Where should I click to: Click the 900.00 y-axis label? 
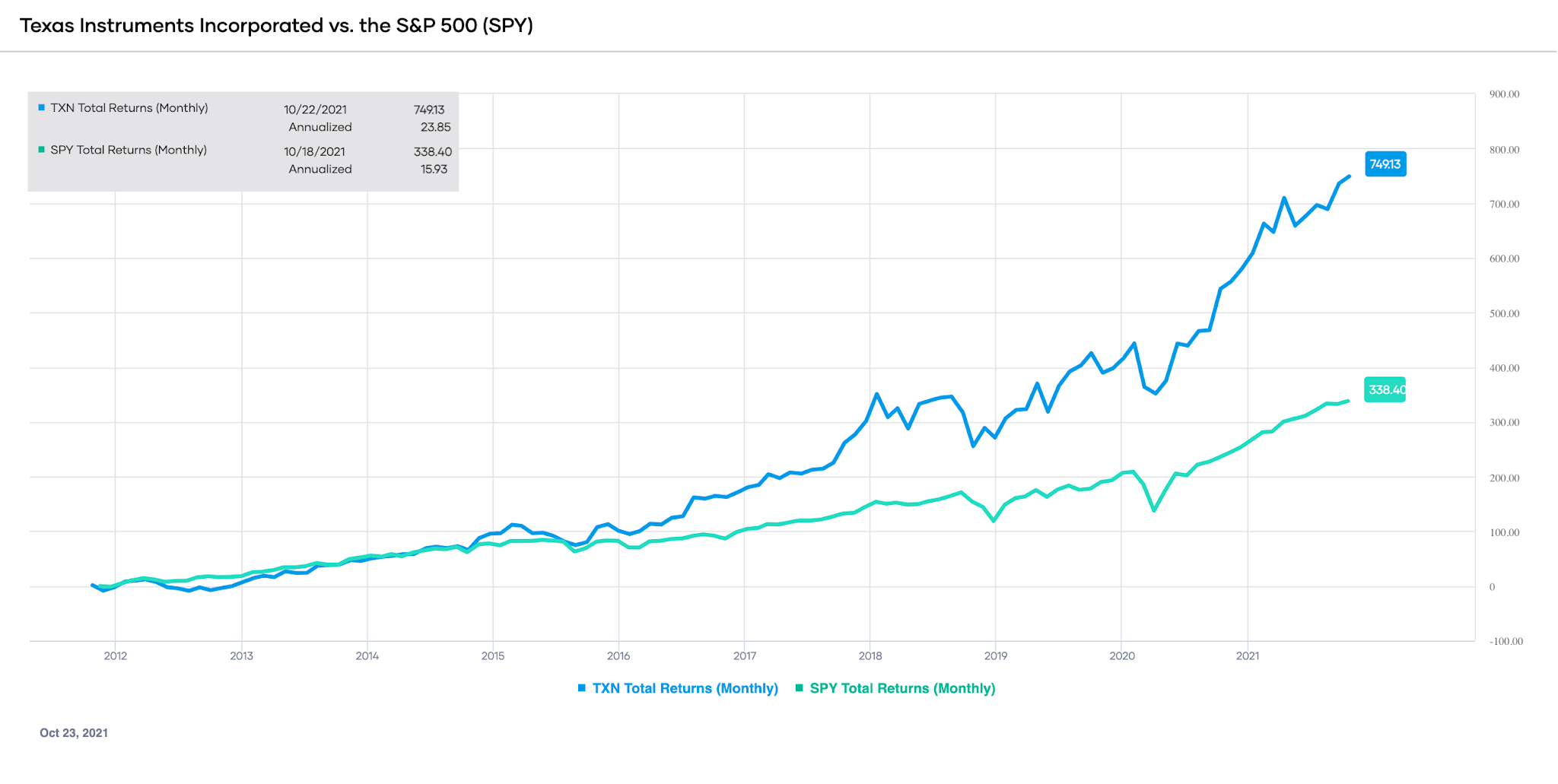click(x=1504, y=94)
